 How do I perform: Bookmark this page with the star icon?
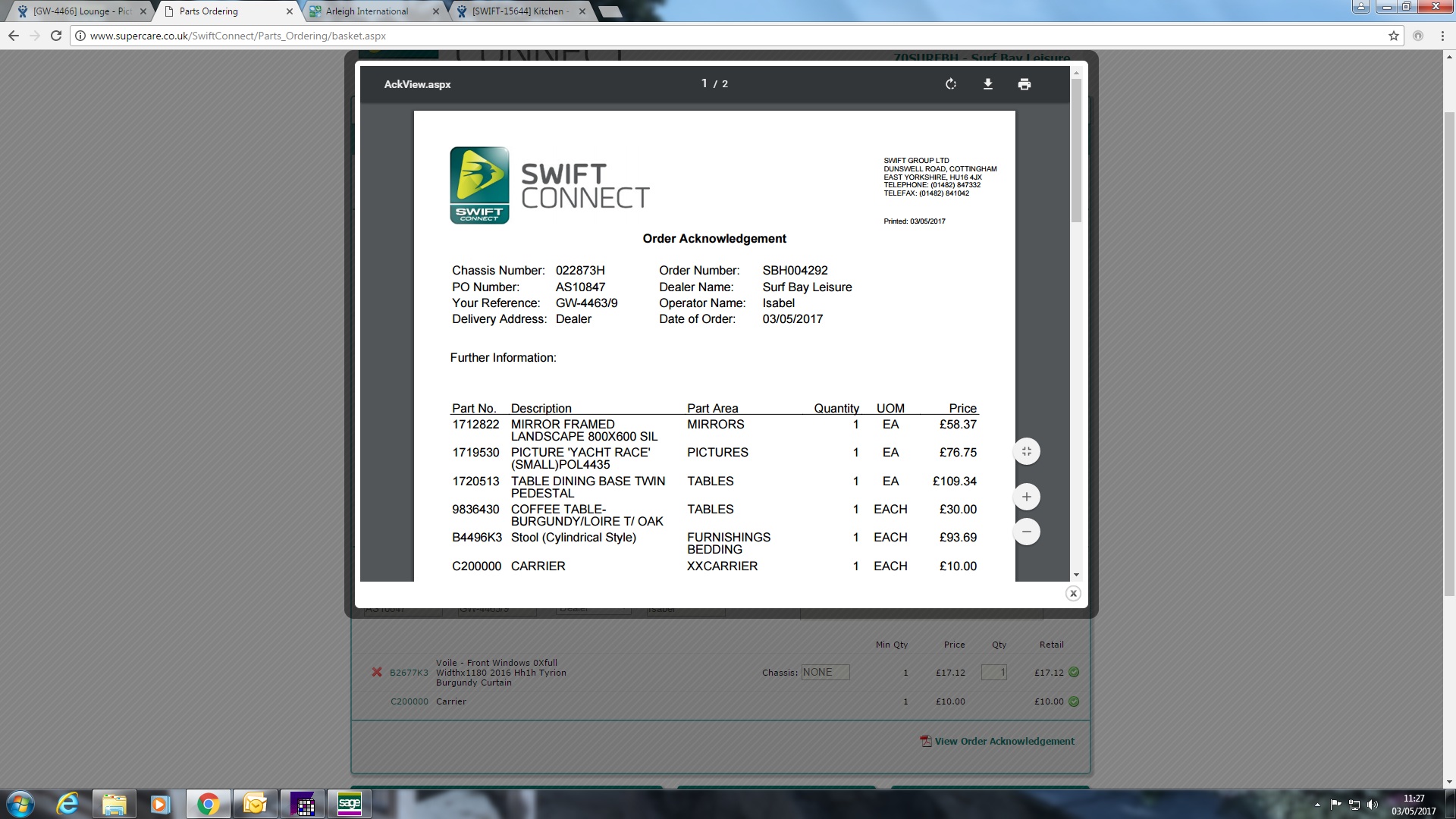[1393, 36]
